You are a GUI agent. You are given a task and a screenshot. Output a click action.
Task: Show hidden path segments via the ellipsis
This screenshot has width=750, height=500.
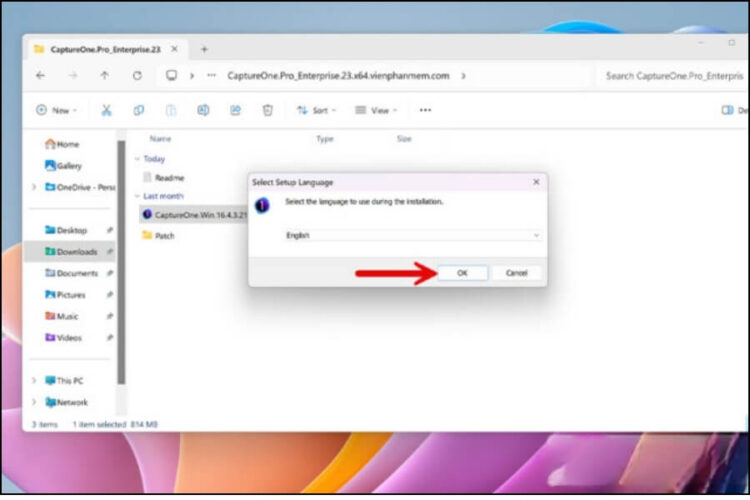tap(211, 76)
